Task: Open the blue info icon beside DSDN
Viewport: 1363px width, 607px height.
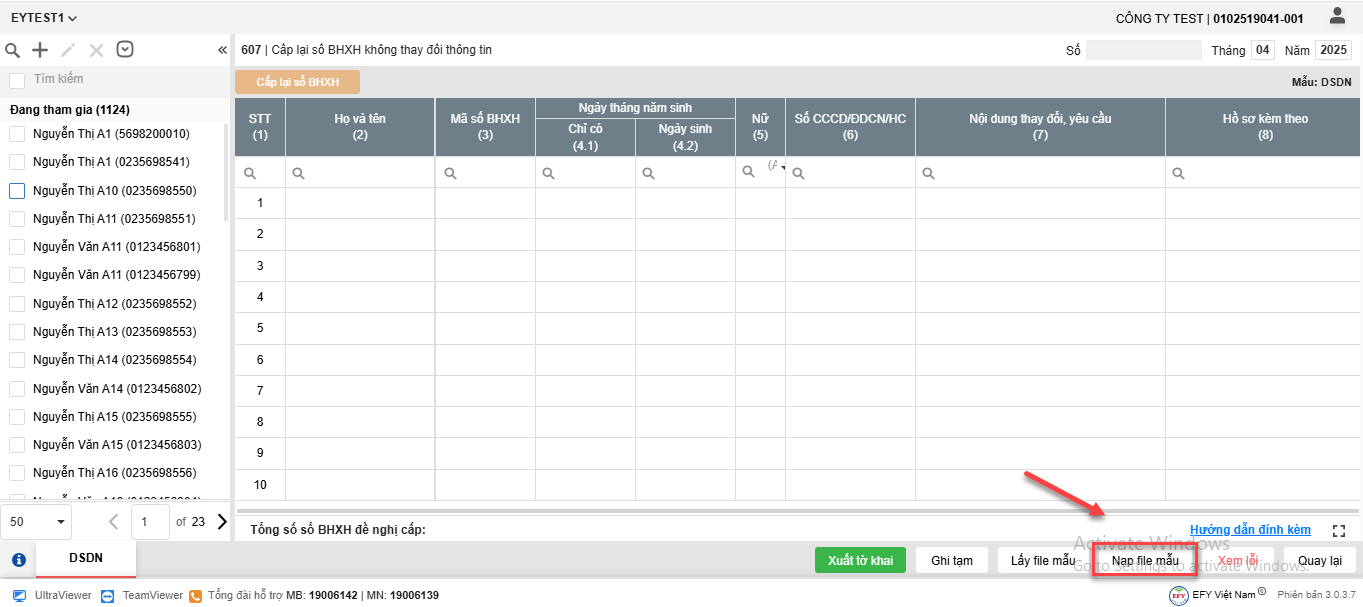Action: pyautogui.click(x=18, y=560)
